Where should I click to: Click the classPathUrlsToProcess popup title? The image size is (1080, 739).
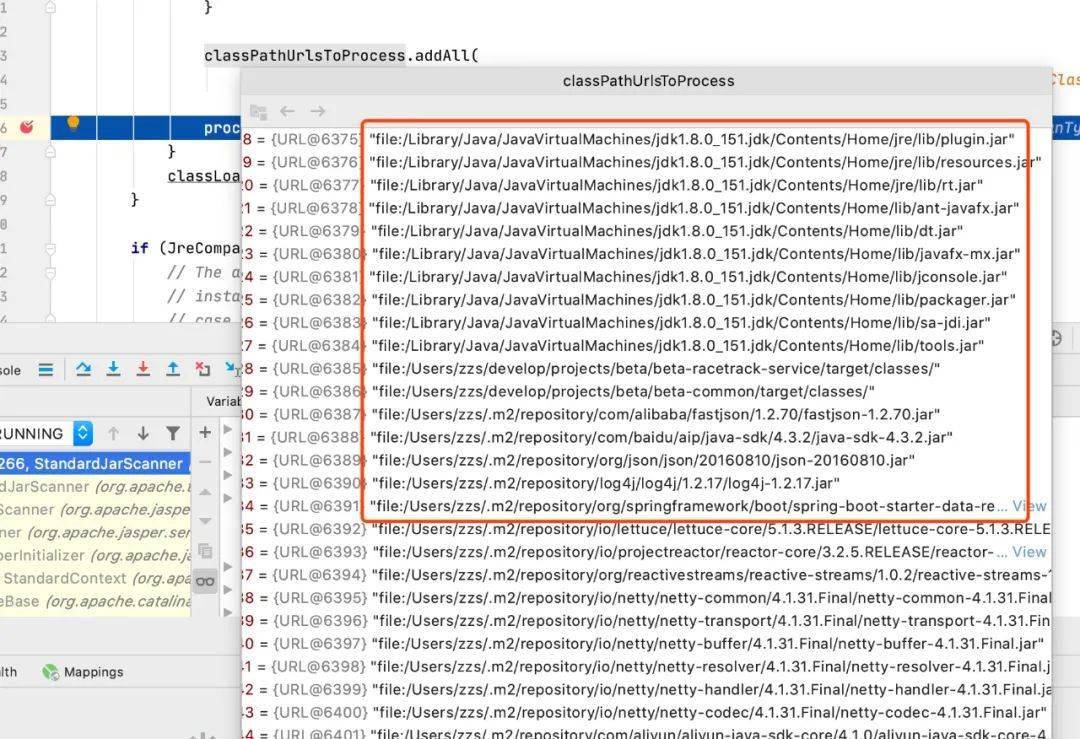(x=648, y=81)
